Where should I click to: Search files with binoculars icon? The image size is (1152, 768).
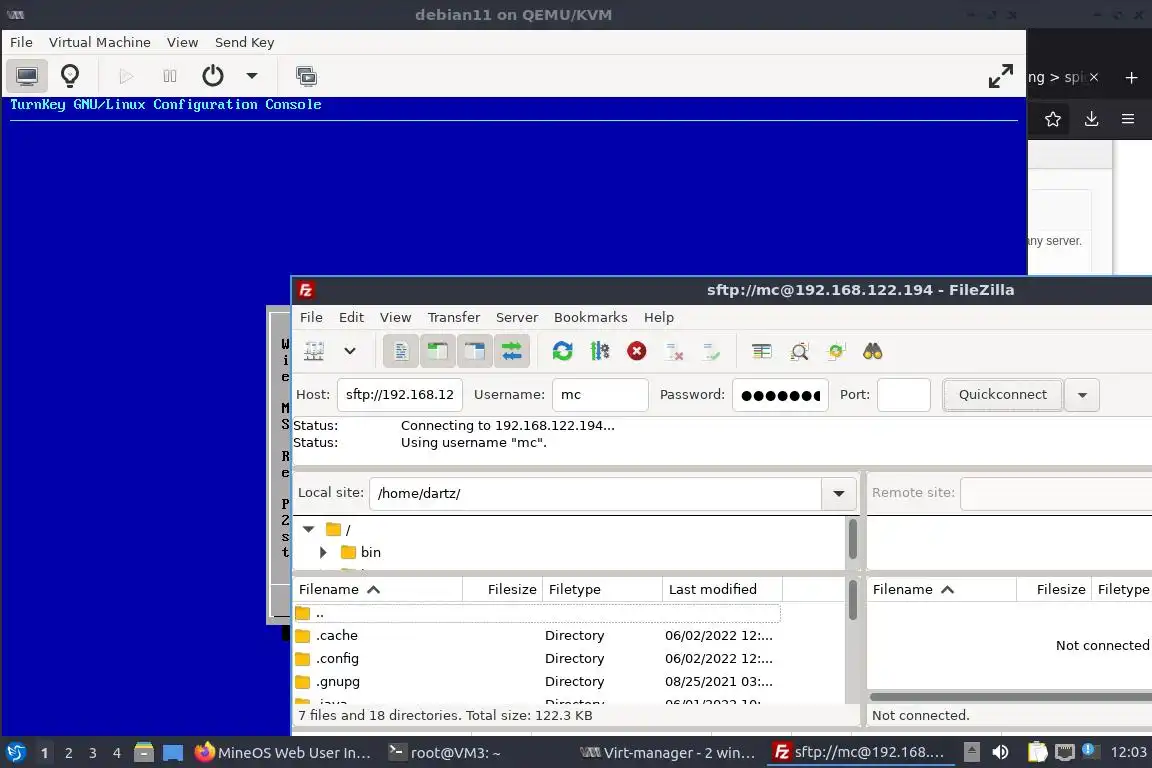coord(873,351)
